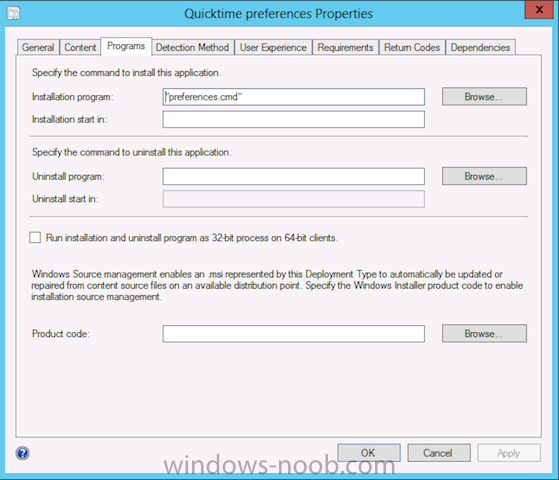Switch to the General tab
This screenshot has width=559, height=480.
[x=38, y=47]
